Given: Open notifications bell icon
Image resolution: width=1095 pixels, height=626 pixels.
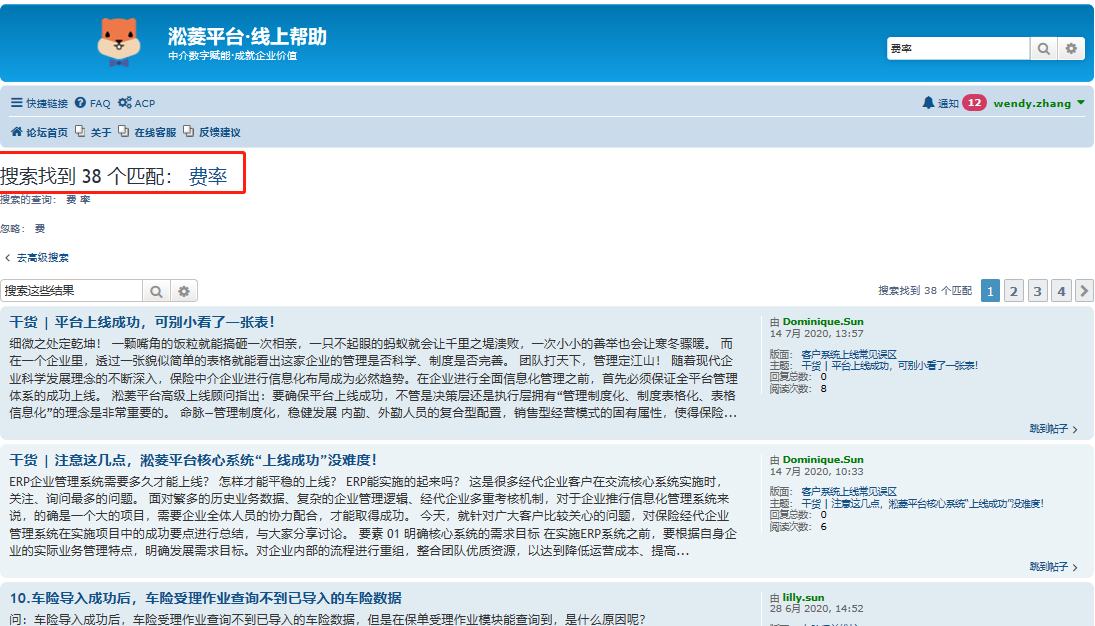Looking at the screenshot, I should click(x=928, y=103).
